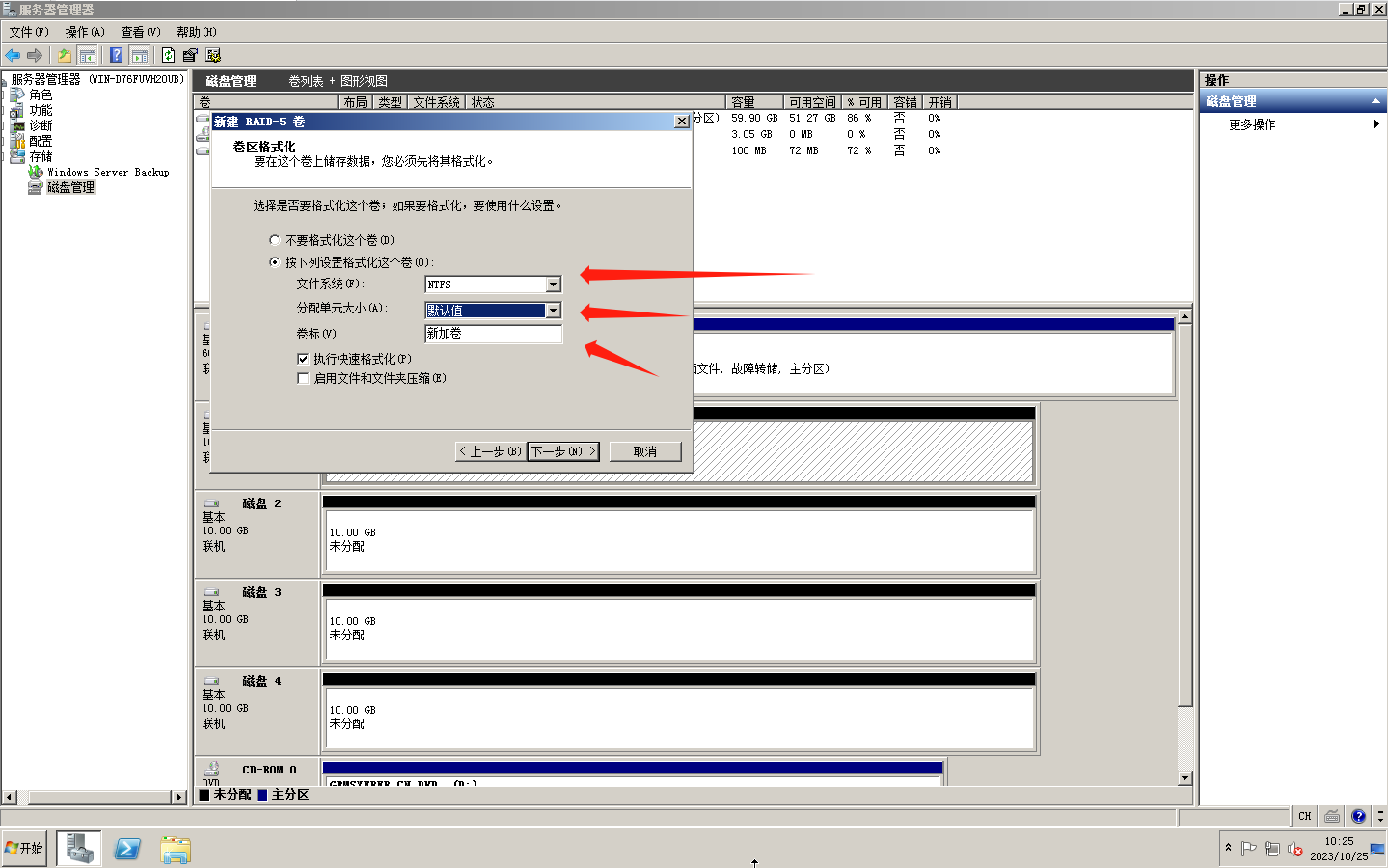
Task: Enable the 启用文件和文件夹压缩 checkbox
Action: coord(303,378)
